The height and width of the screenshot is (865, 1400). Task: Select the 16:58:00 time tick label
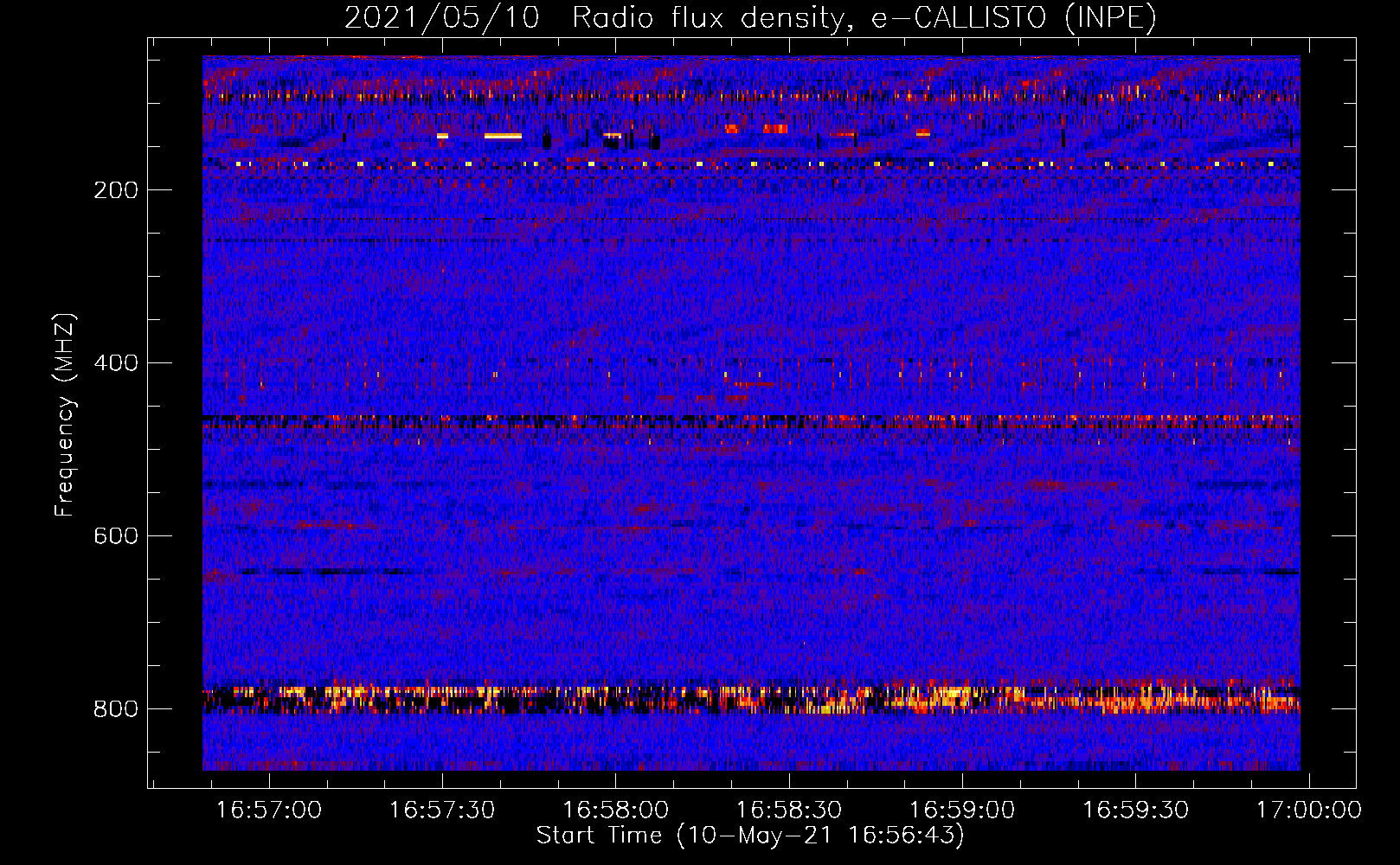[615, 811]
